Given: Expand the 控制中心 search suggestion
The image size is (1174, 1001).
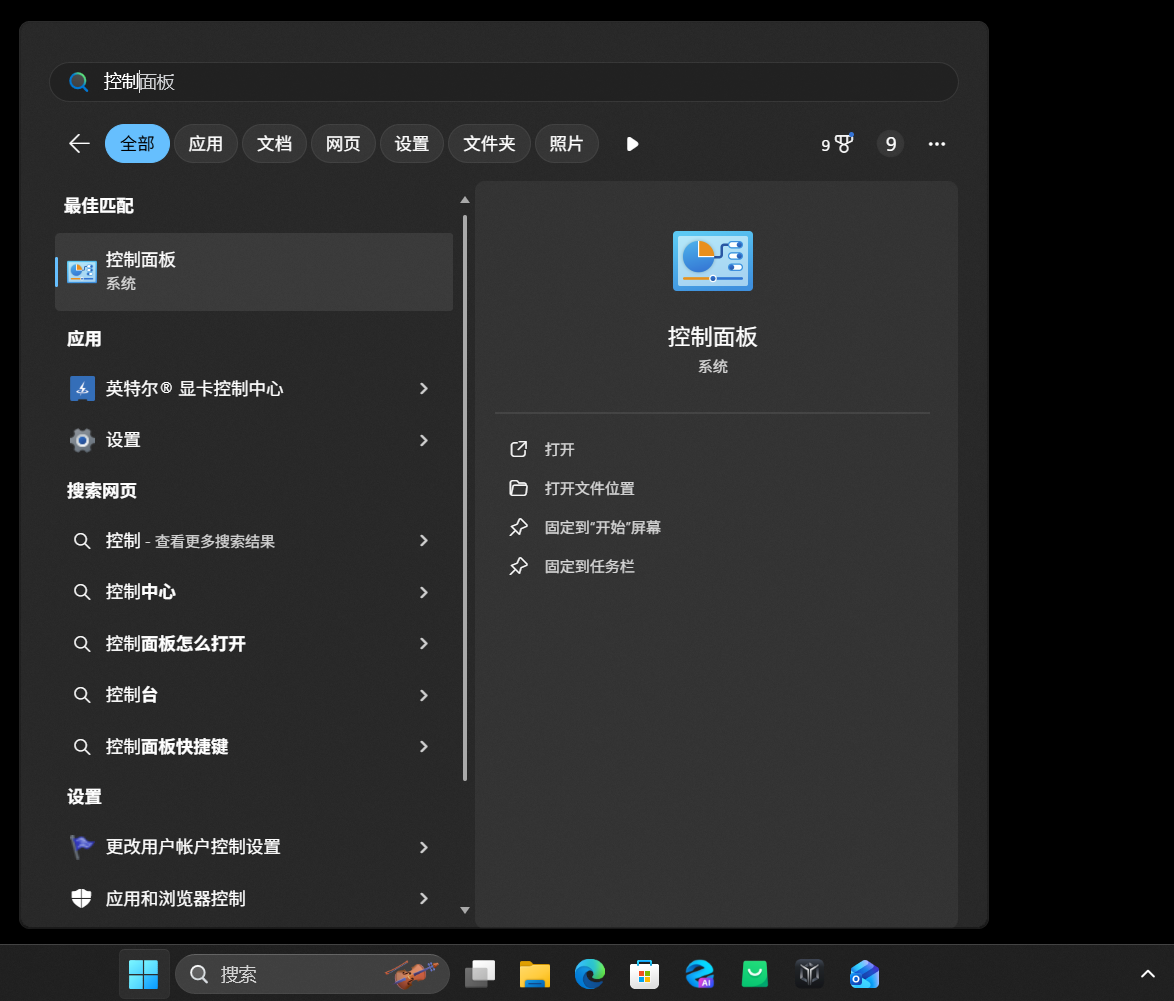Looking at the screenshot, I should pyautogui.click(x=422, y=592).
